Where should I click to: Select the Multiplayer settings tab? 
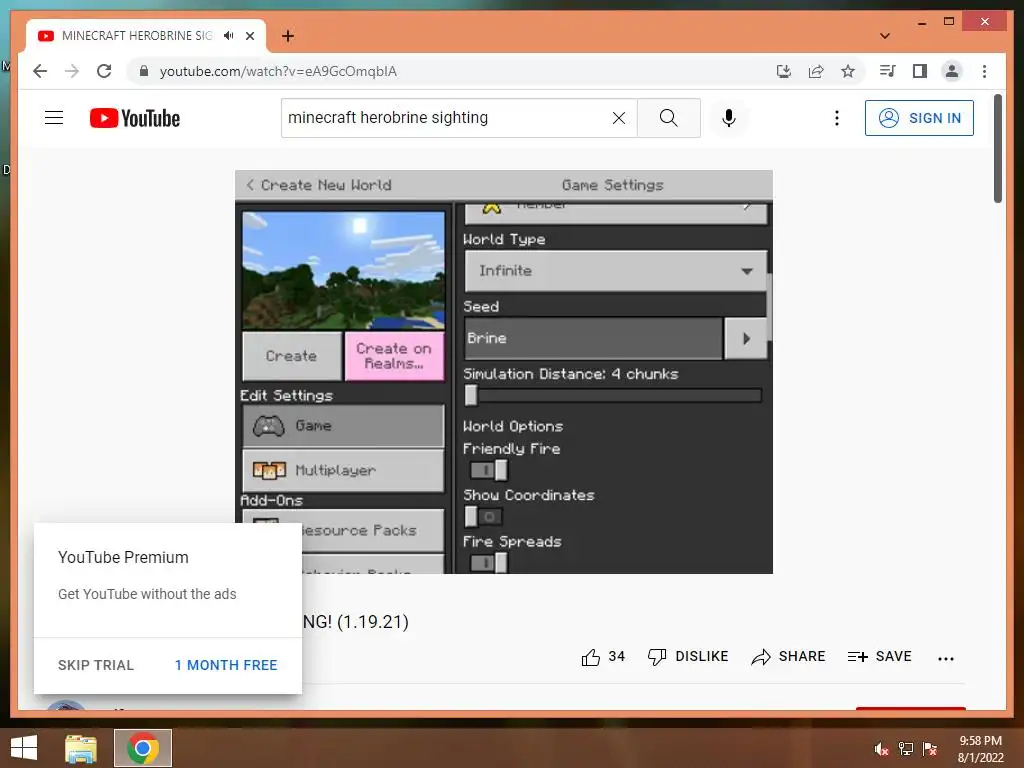pos(343,470)
